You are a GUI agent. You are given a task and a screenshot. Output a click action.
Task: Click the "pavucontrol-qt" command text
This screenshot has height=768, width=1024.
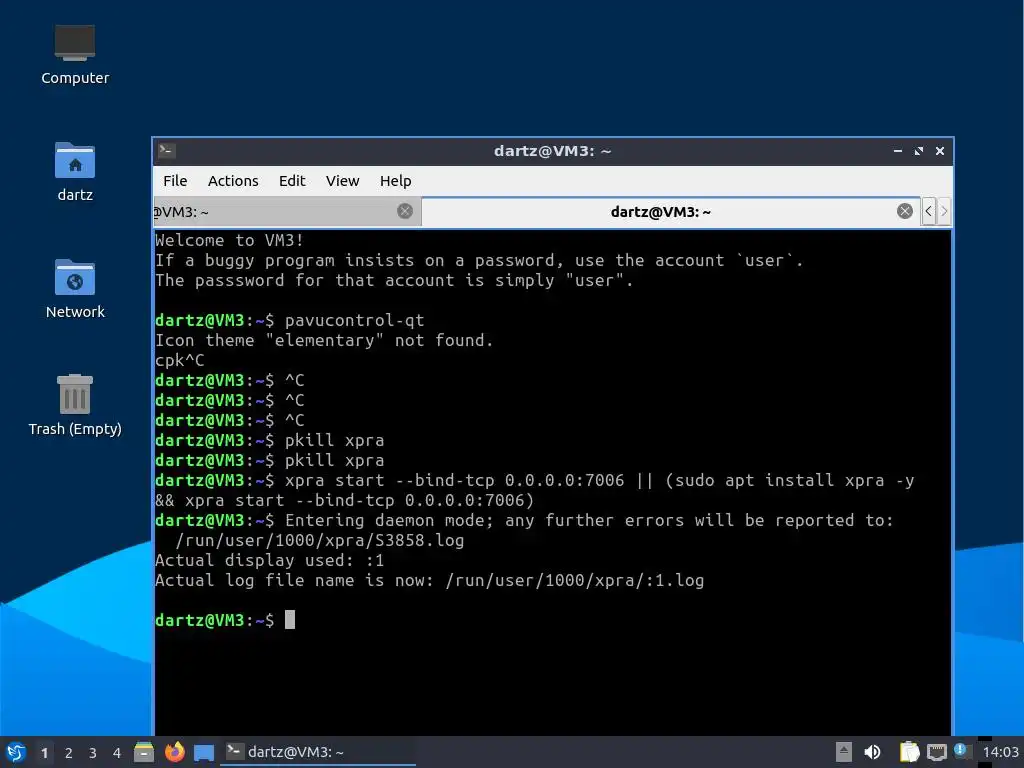(354, 321)
